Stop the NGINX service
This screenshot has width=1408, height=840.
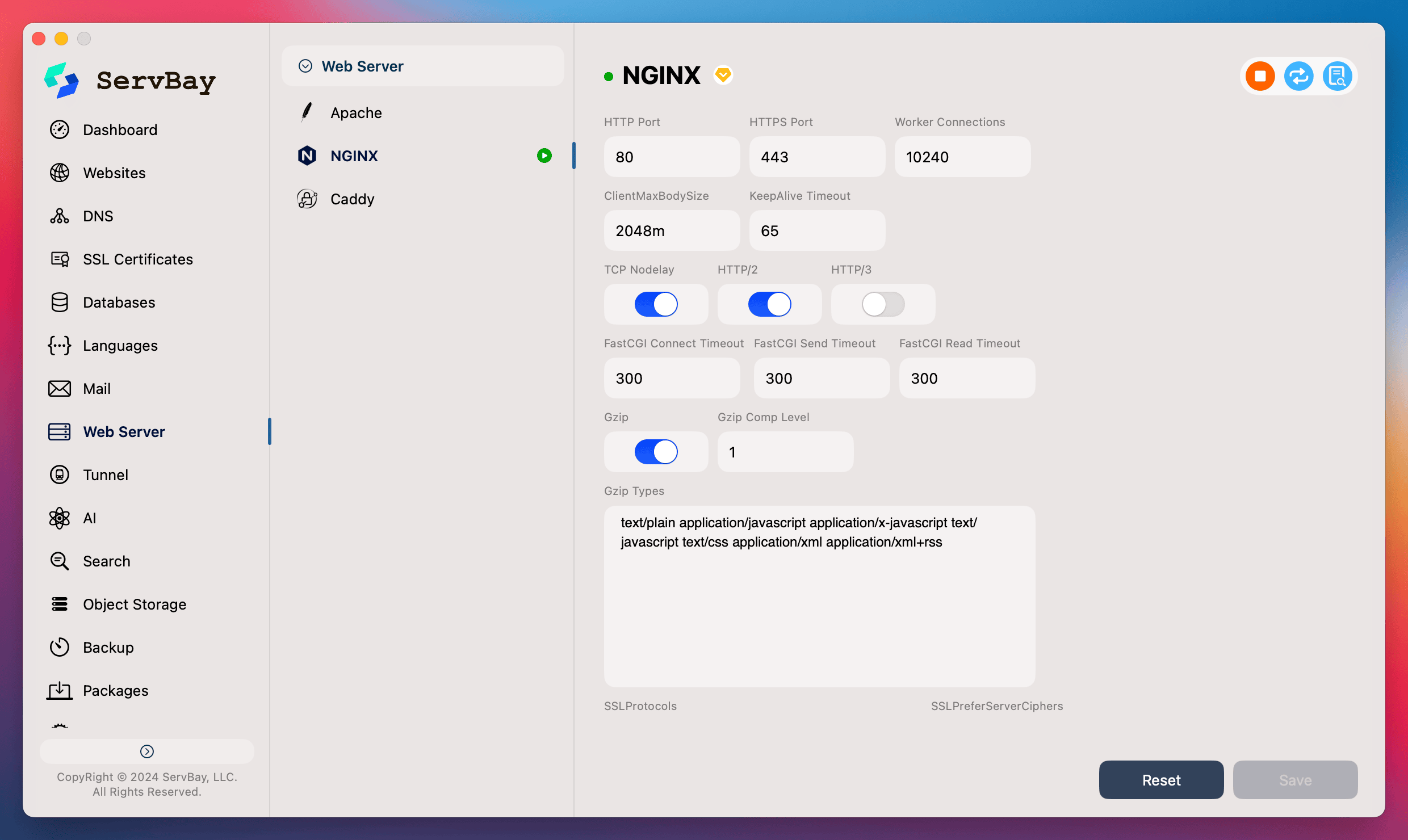point(1260,76)
